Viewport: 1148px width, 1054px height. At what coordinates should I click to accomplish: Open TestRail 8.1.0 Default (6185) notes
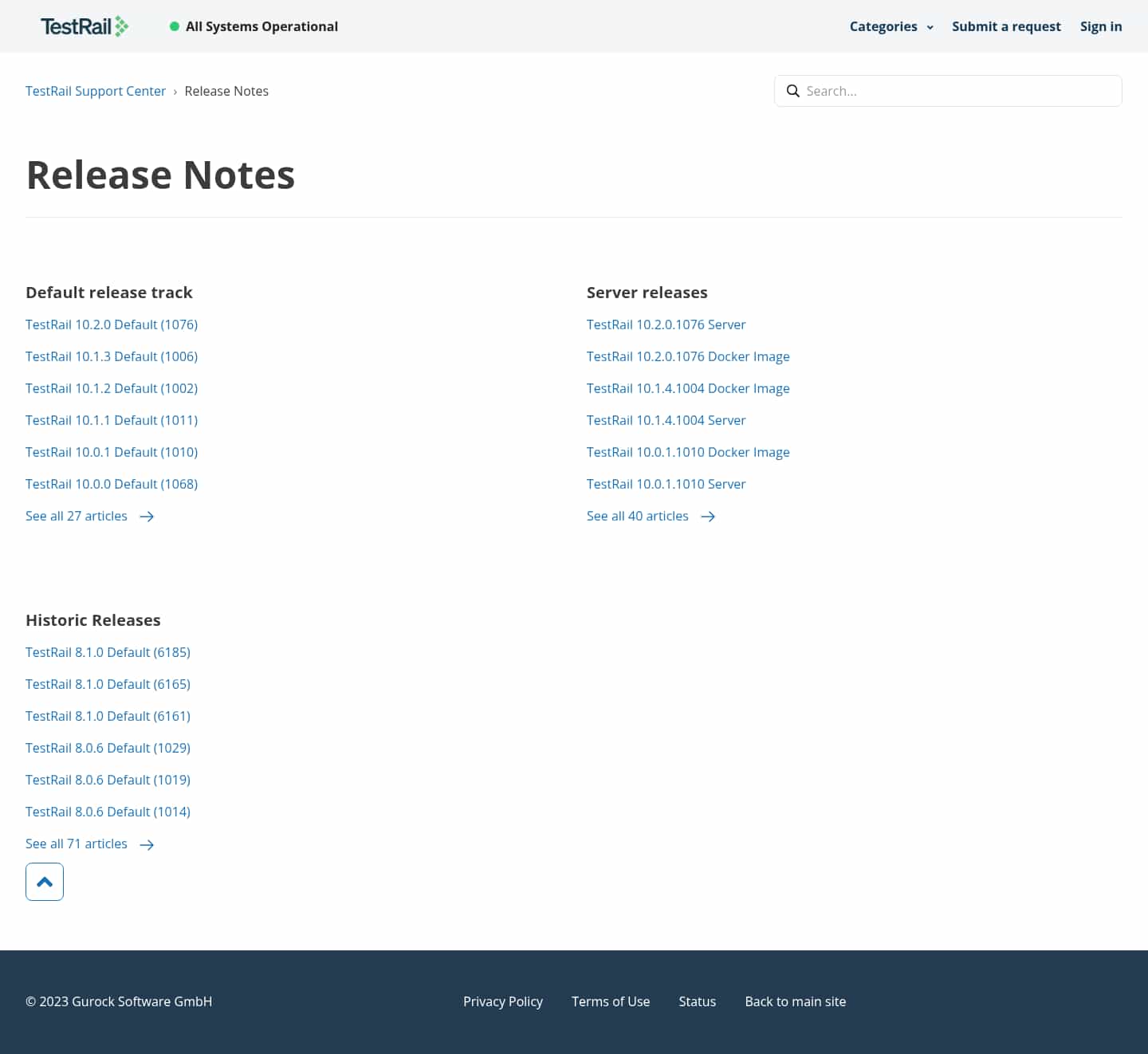(x=108, y=652)
